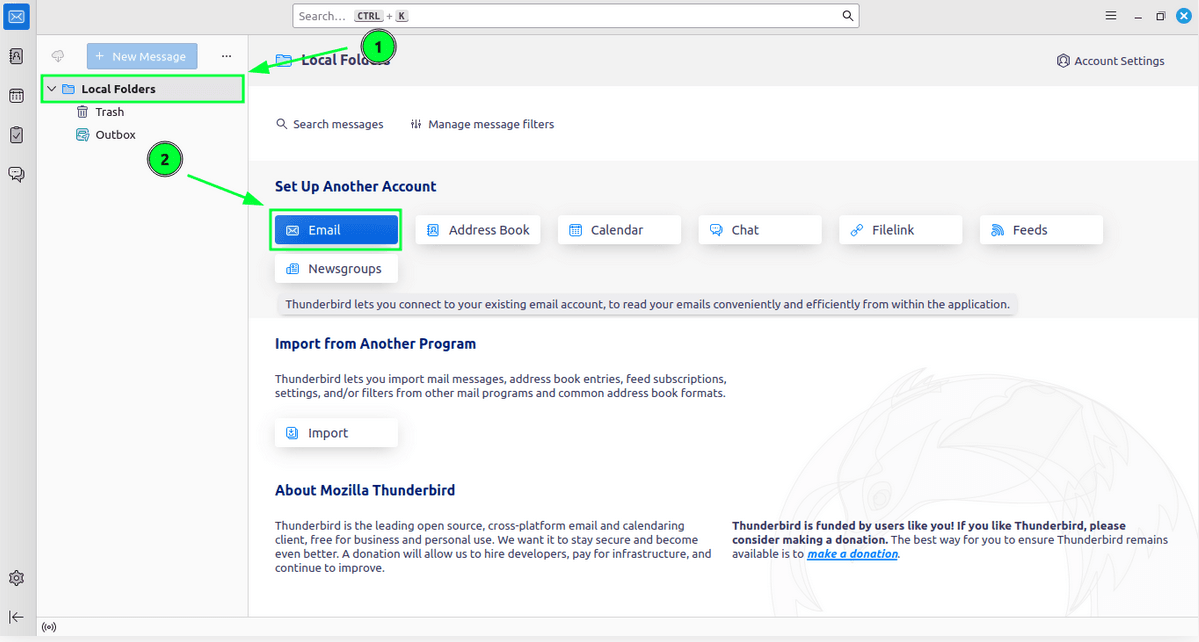Open folder pane options ellipsis menu

[x=226, y=56]
